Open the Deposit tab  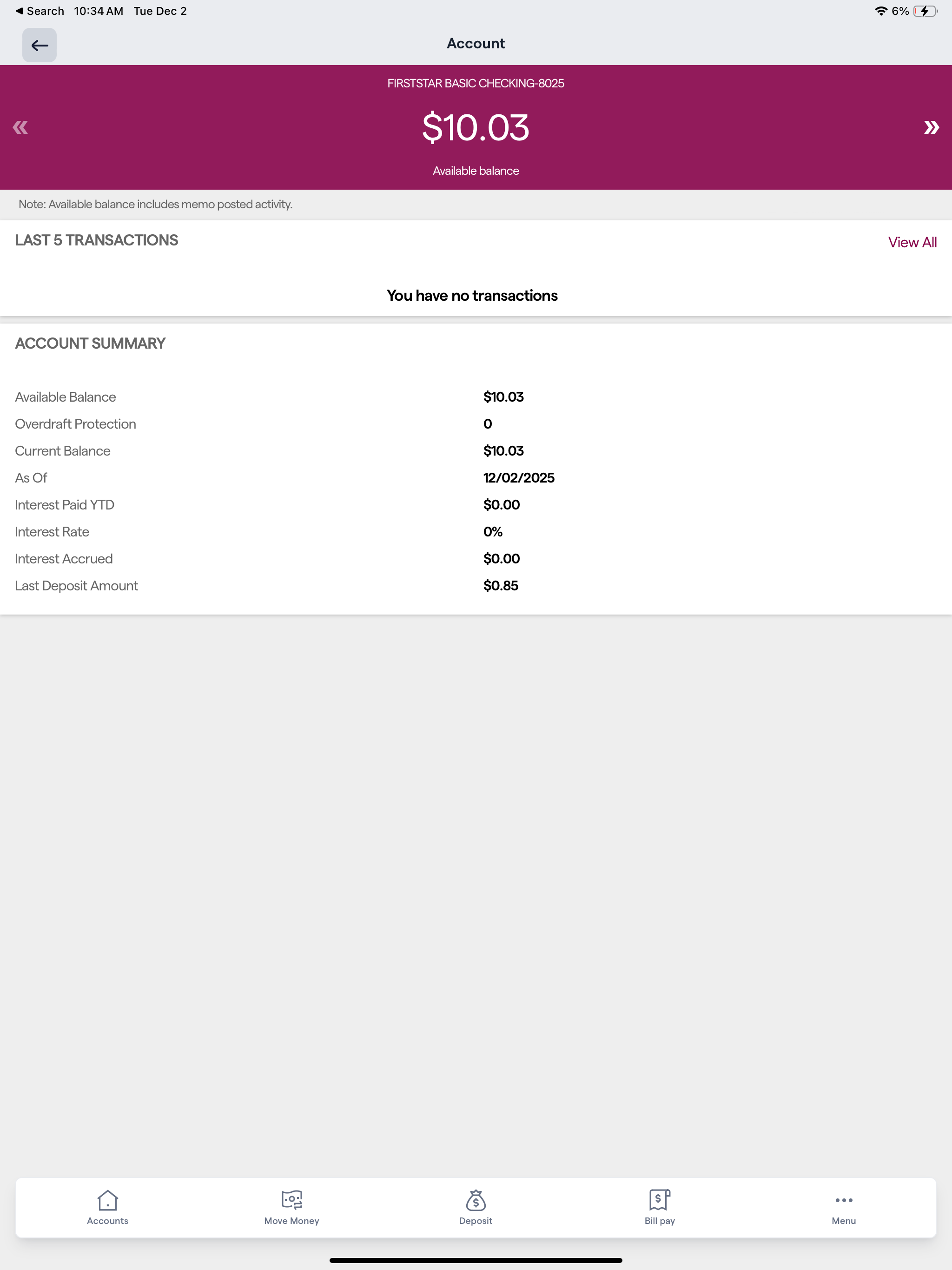click(x=476, y=1207)
